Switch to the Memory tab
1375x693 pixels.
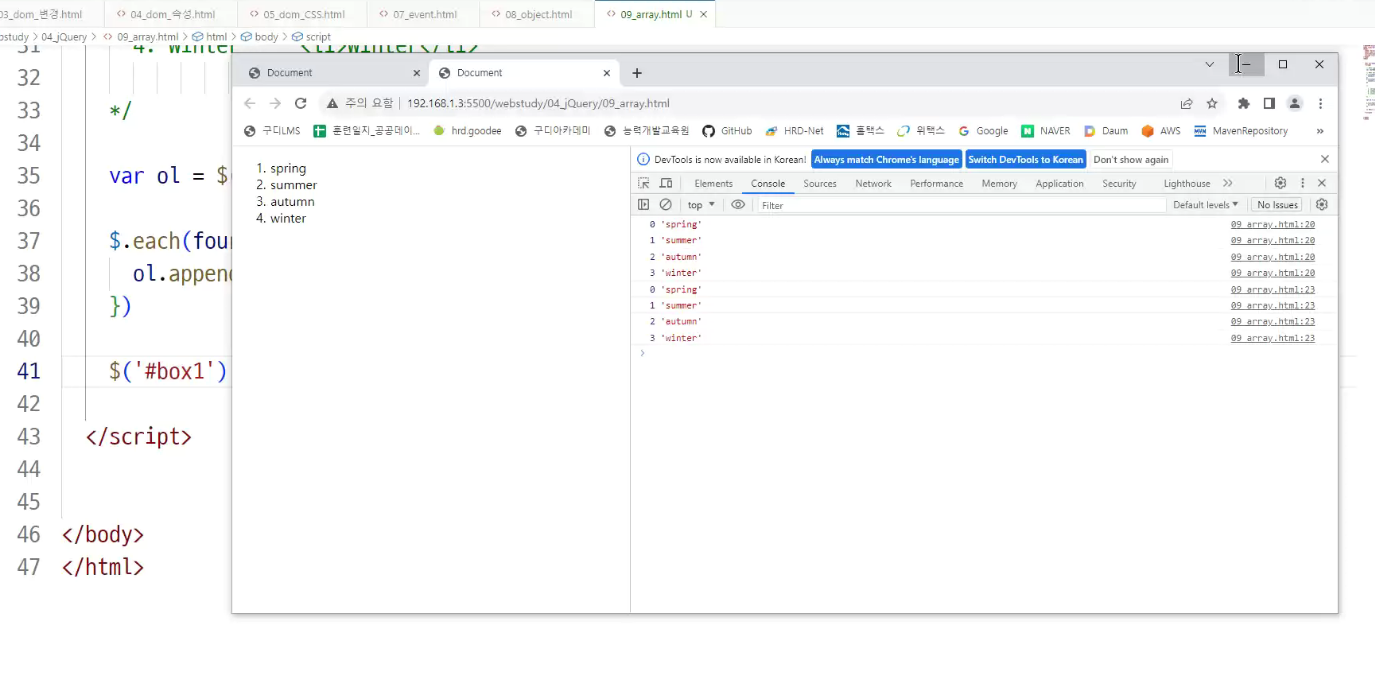(x=999, y=183)
